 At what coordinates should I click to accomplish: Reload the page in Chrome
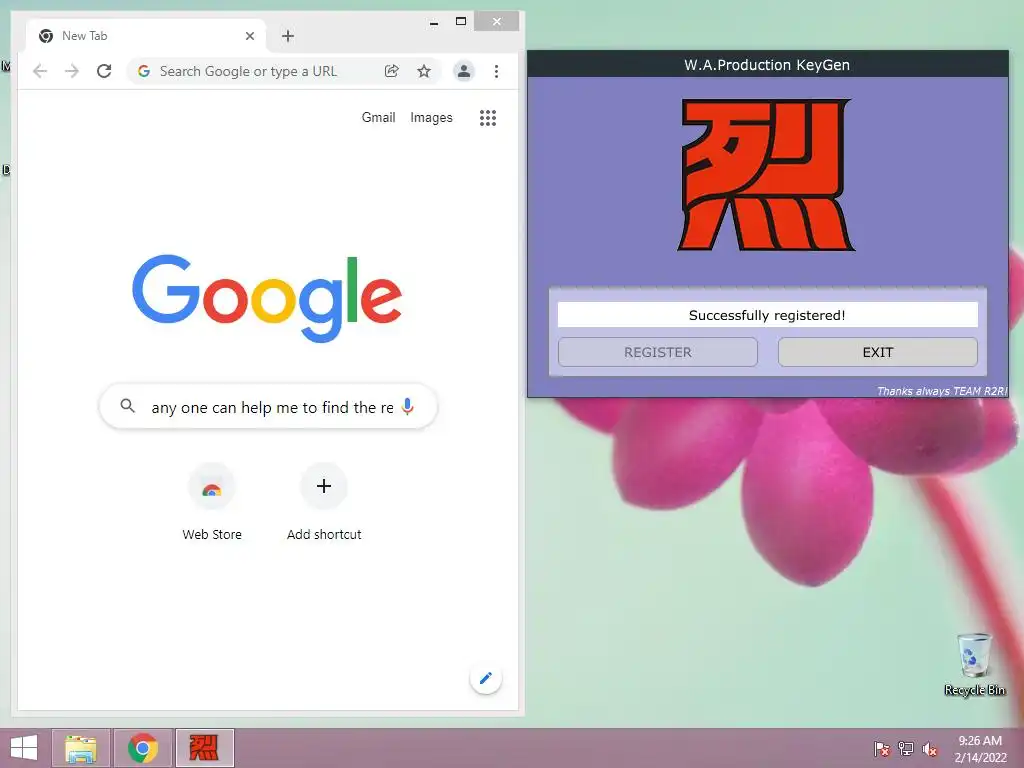pos(104,71)
